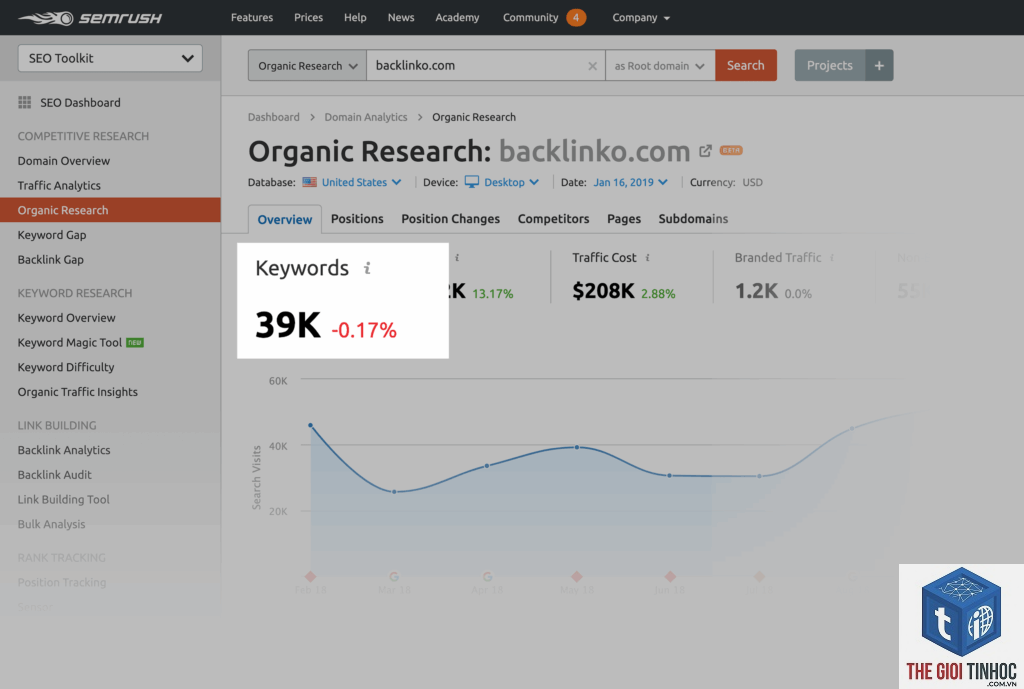
Task: Switch to the Pages tab
Action: click(624, 219)
